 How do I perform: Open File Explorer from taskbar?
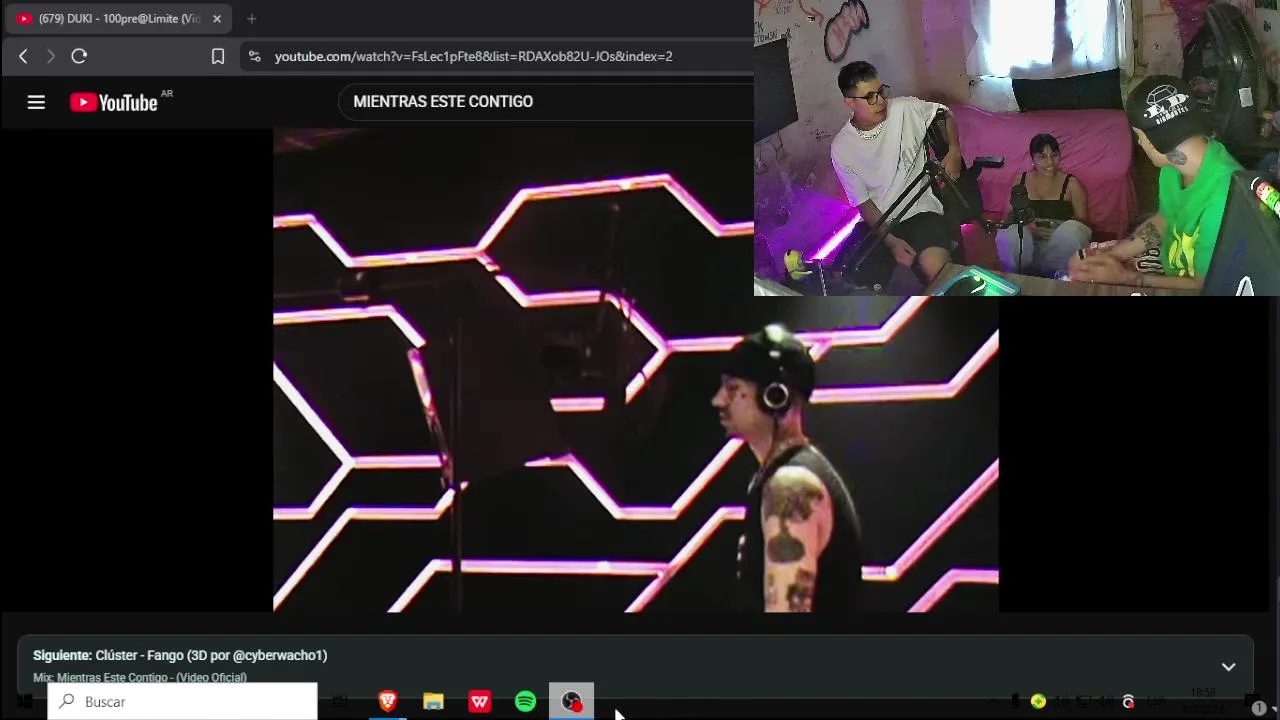click(x=433, y=702)
